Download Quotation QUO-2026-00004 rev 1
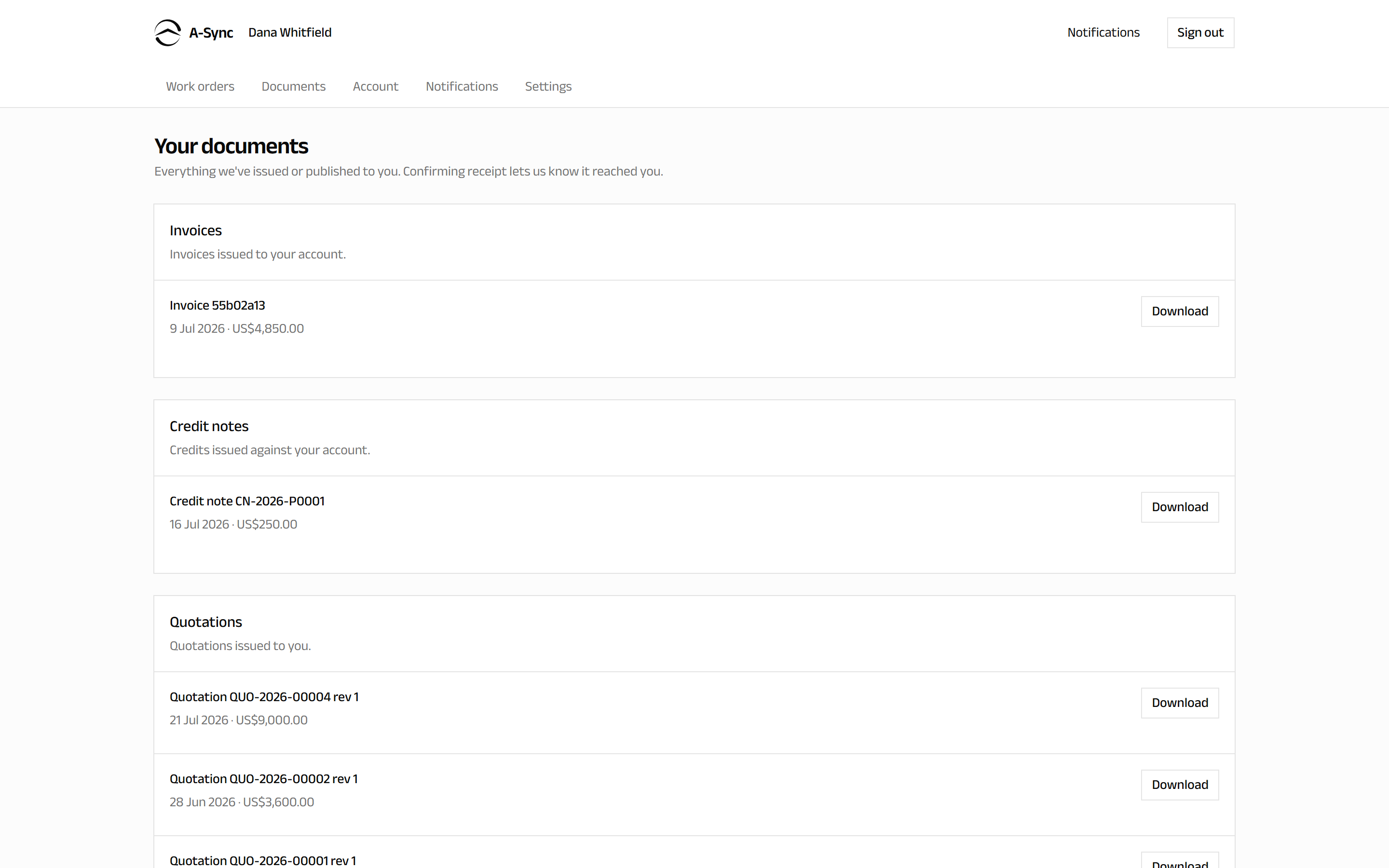 click(x=1180, y=703)
